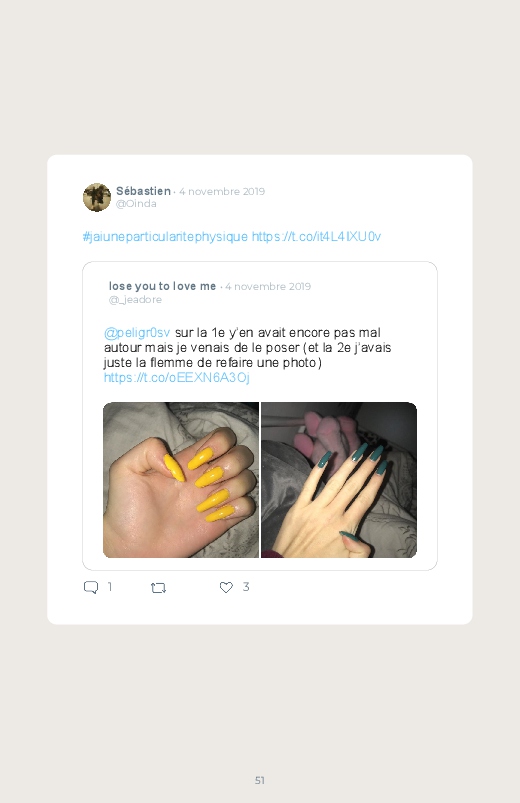This screenshot has height=803, width=520.
Task: Click the quoted tweet's 4 novembre 2019 date
Action: coord(268,287)
